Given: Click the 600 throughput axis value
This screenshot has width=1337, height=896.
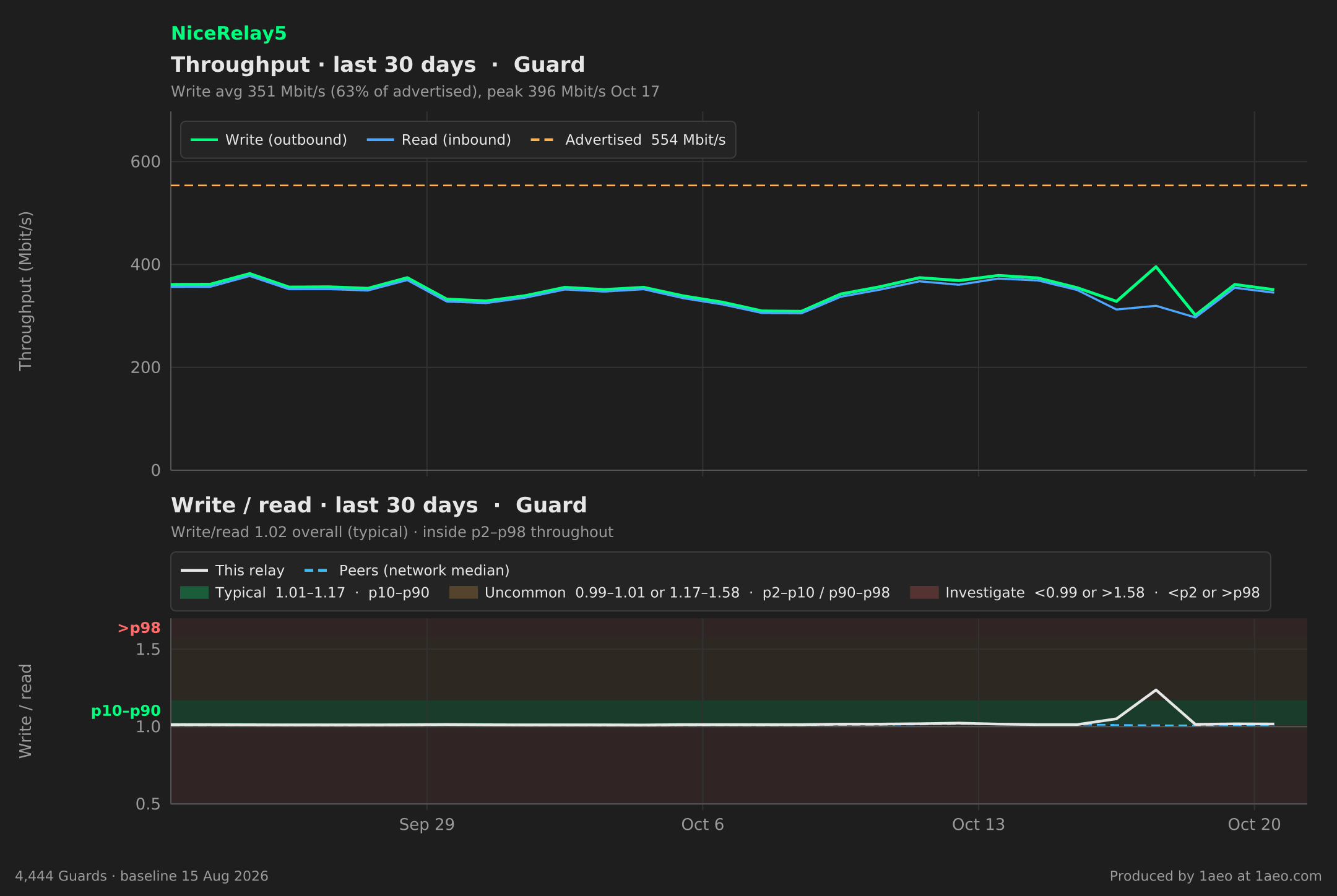Looking at the screenshot, I should pos(145,162).
